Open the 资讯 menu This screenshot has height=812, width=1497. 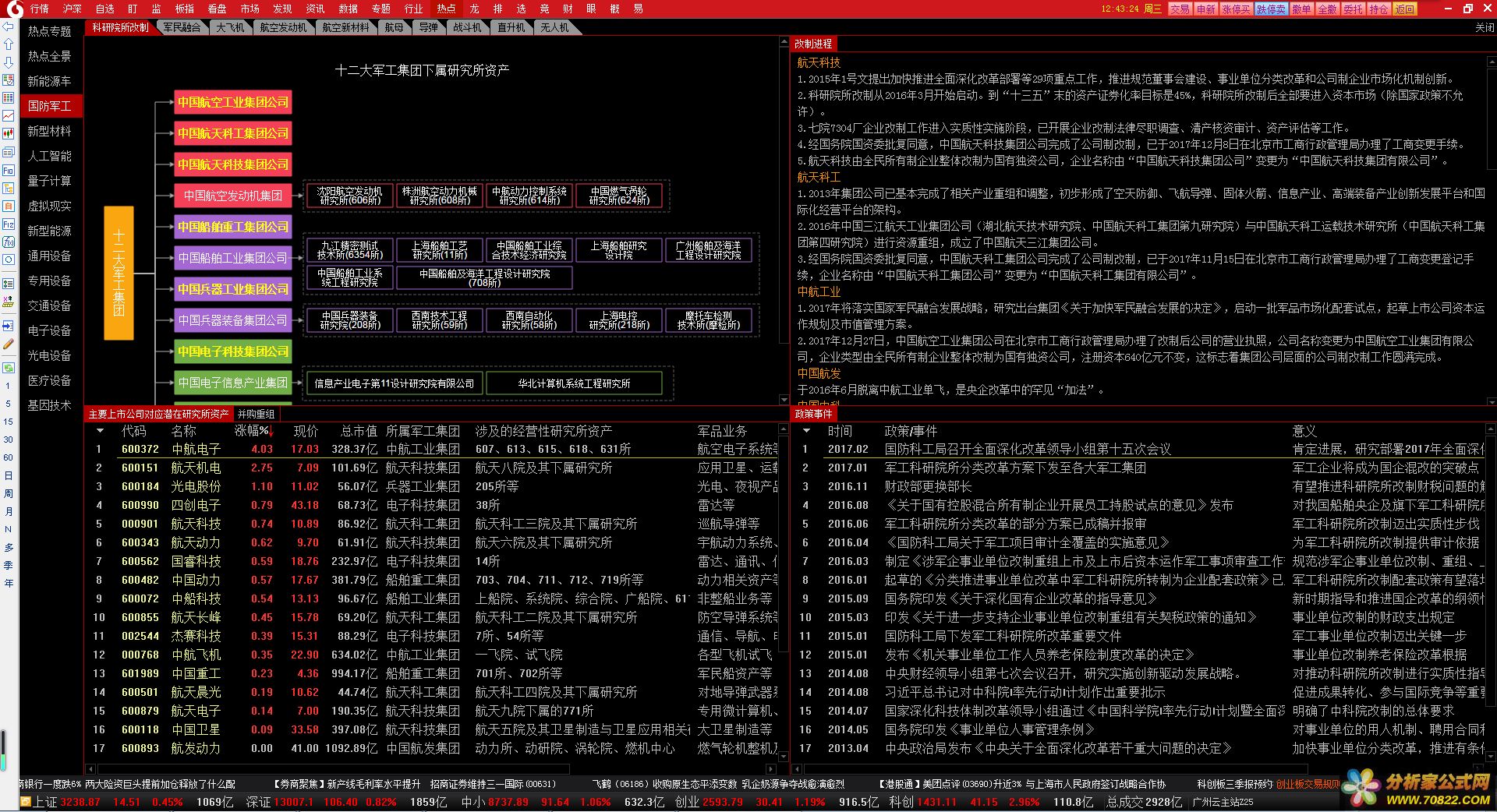point(315,9)
